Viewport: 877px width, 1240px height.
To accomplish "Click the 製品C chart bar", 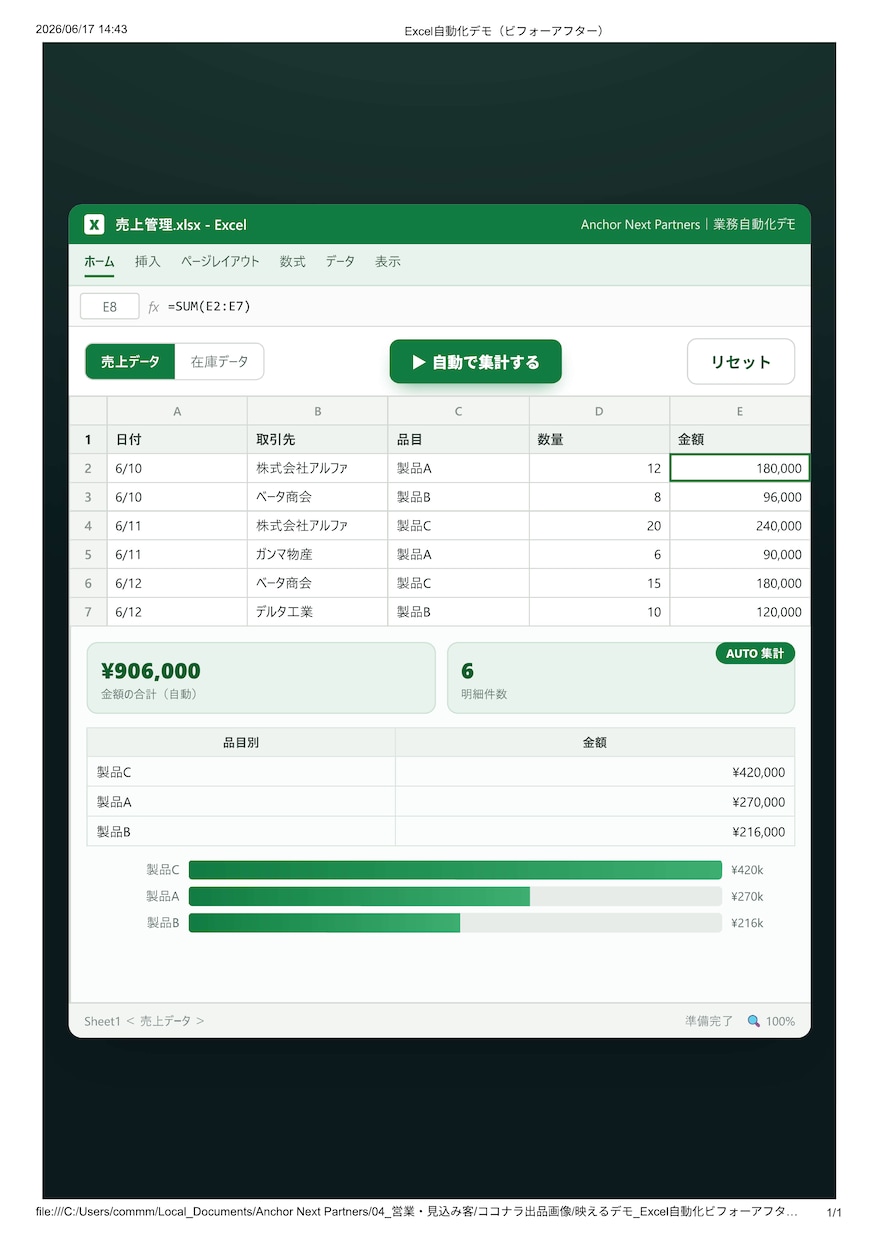I will (455, 870).
